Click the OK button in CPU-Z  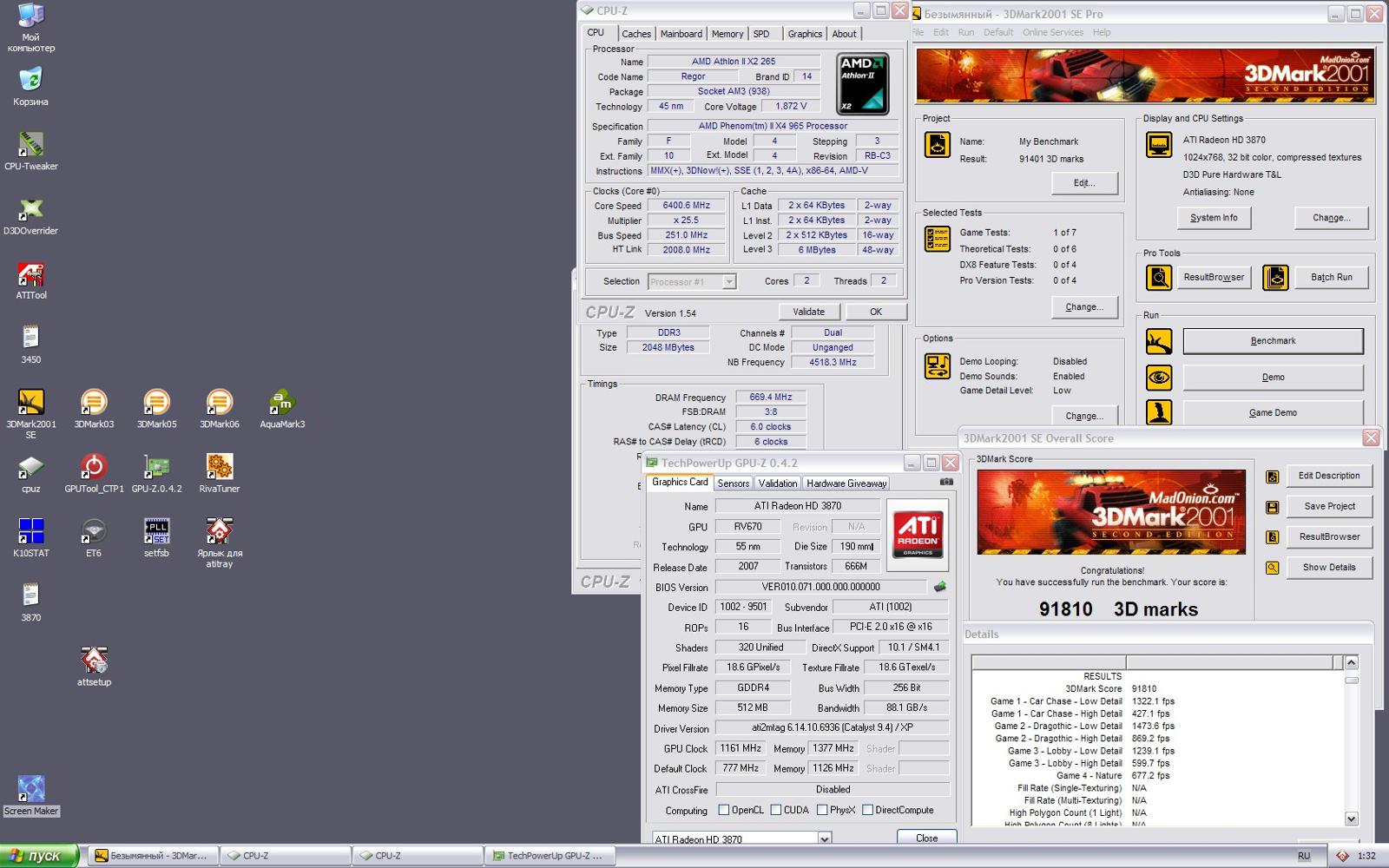click(876, 312)
